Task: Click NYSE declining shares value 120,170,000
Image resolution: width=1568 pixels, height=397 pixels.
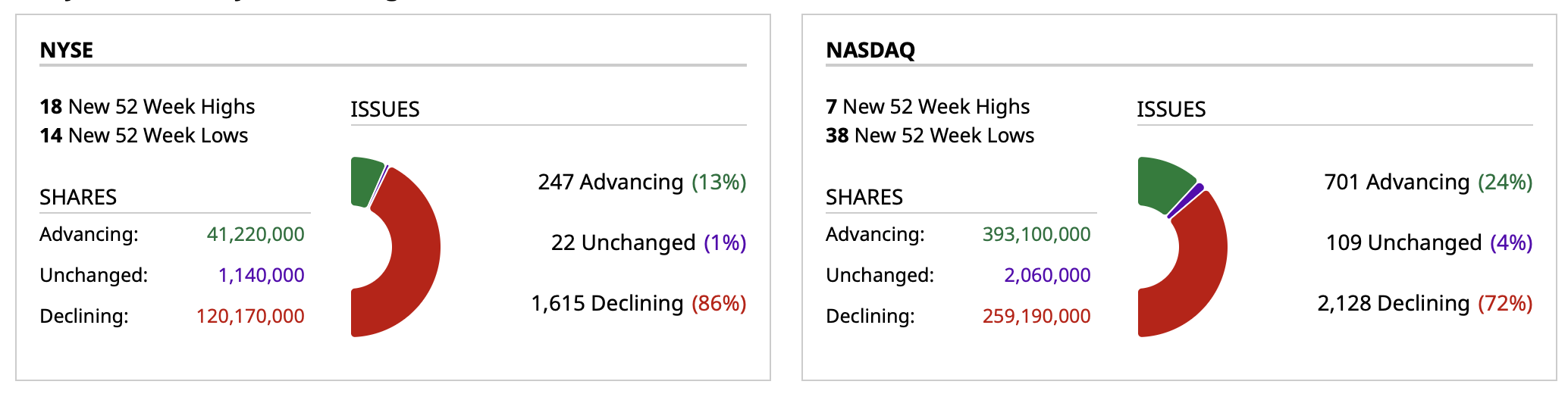Action: 250,316
